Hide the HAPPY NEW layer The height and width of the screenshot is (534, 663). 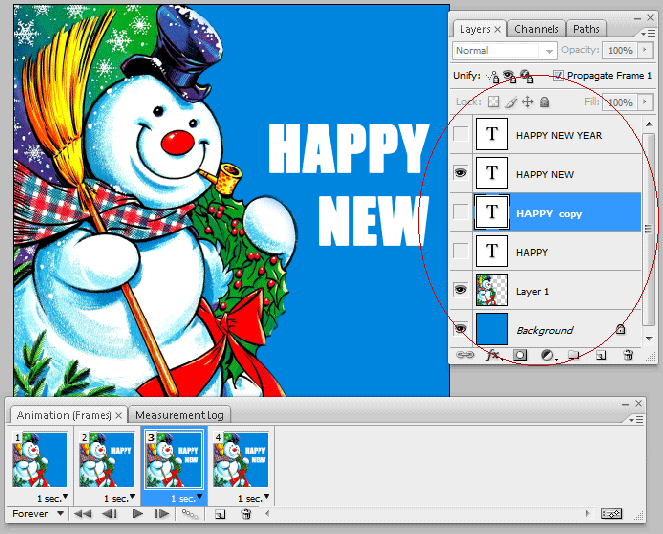[460, 173]
